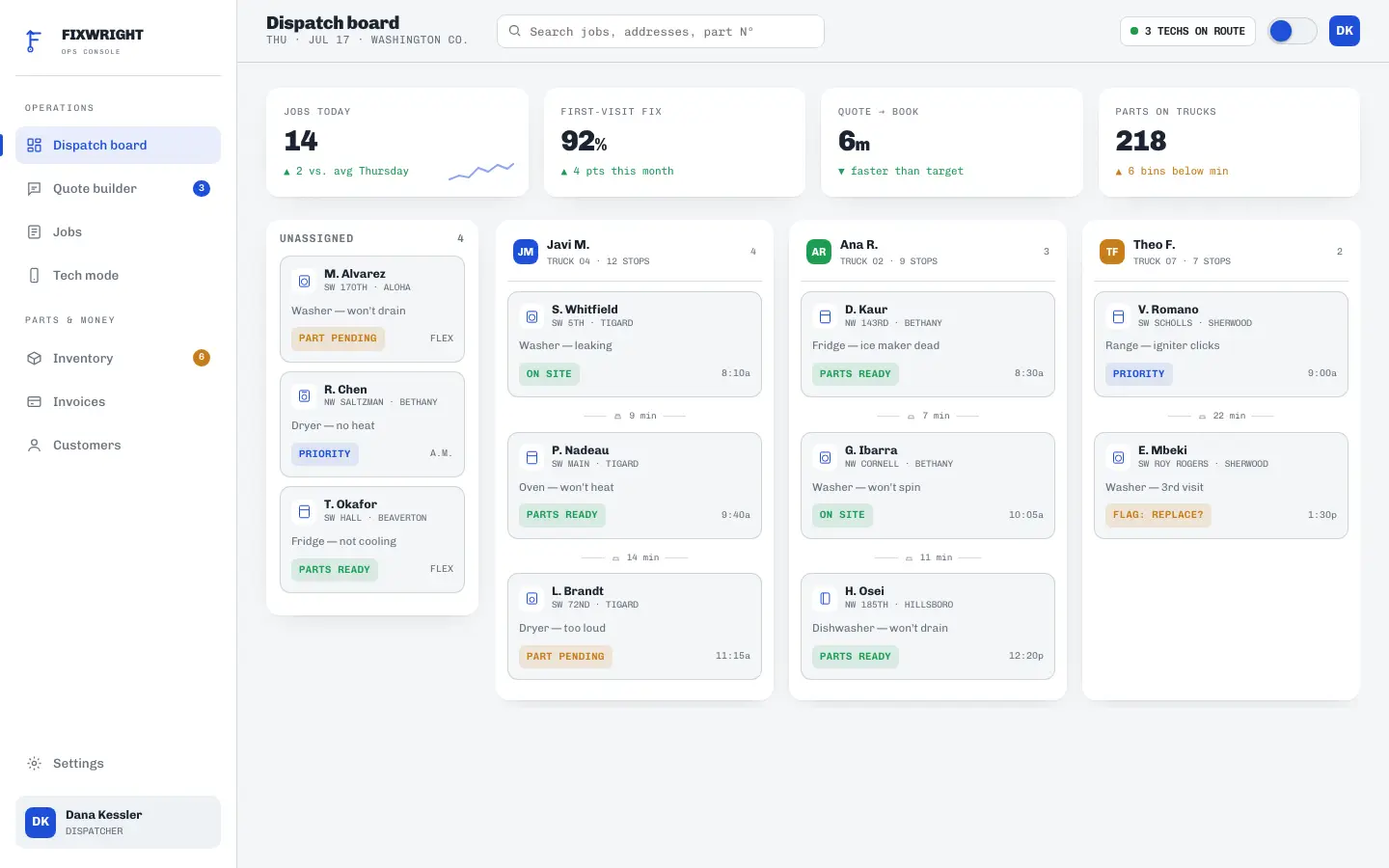Viewport: 1389px width, 868px height.
Task: Click the washer icon on G. Ibarra card
Action: tap(825, 457)
